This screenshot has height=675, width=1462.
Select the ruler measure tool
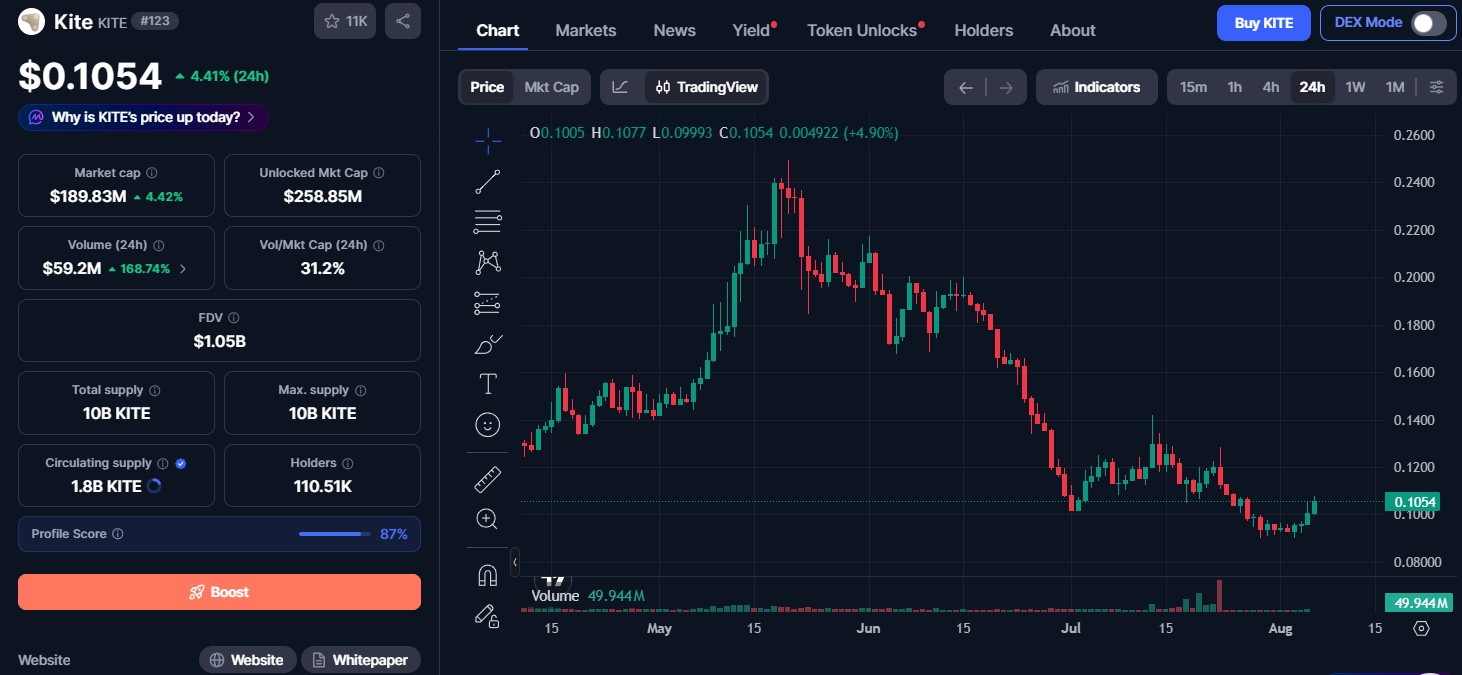click(488, 479)
